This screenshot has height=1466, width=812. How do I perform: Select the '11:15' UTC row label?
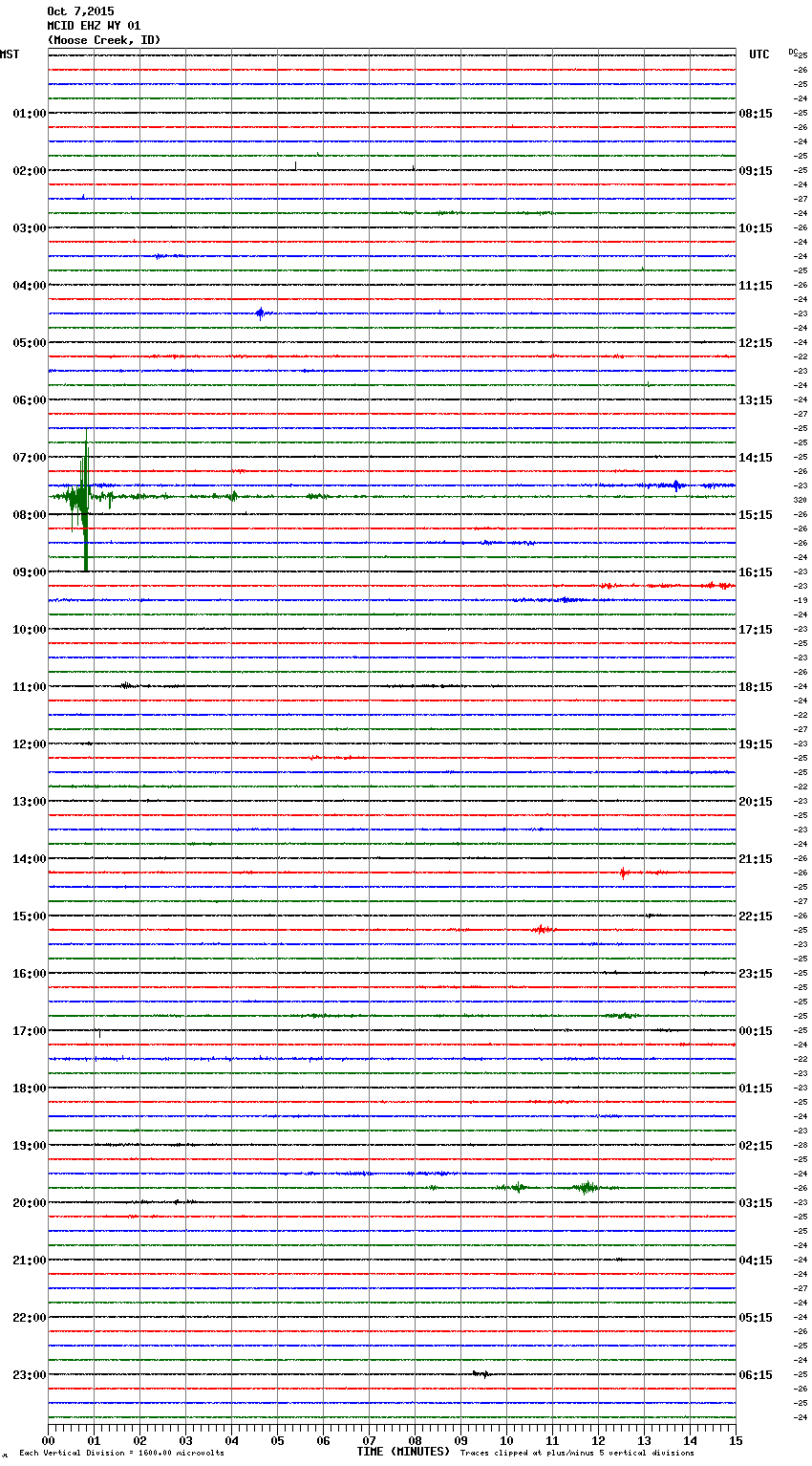(756, 285)
